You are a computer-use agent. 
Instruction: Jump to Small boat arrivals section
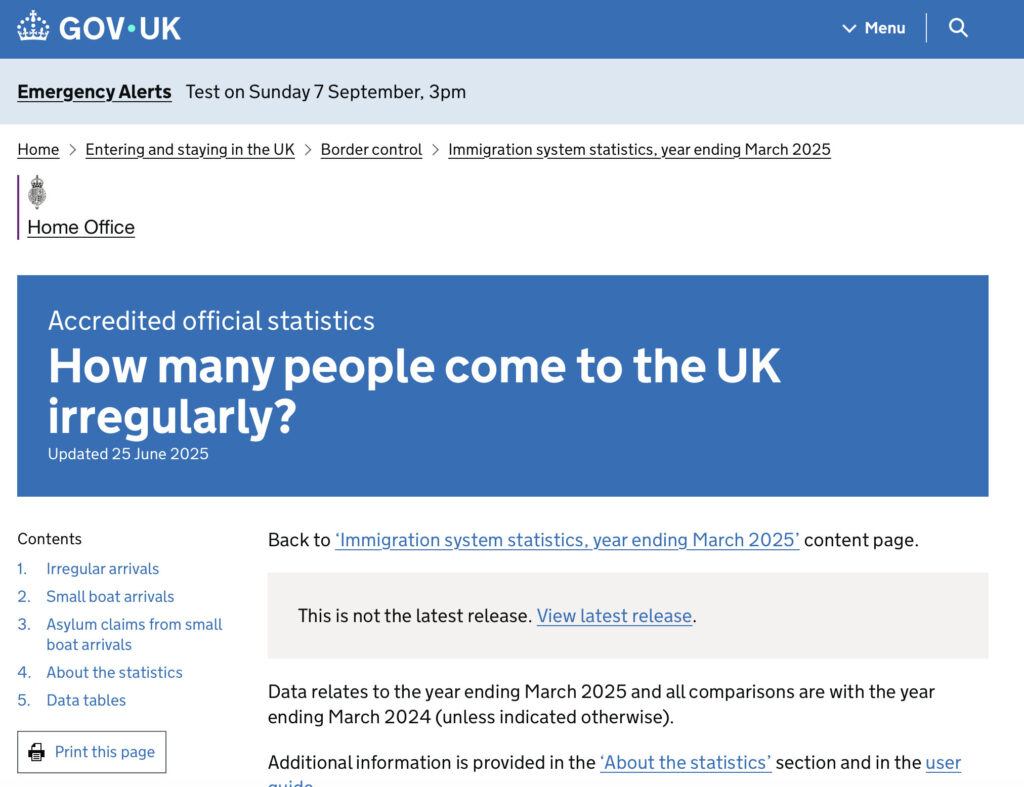pos(110,597)
